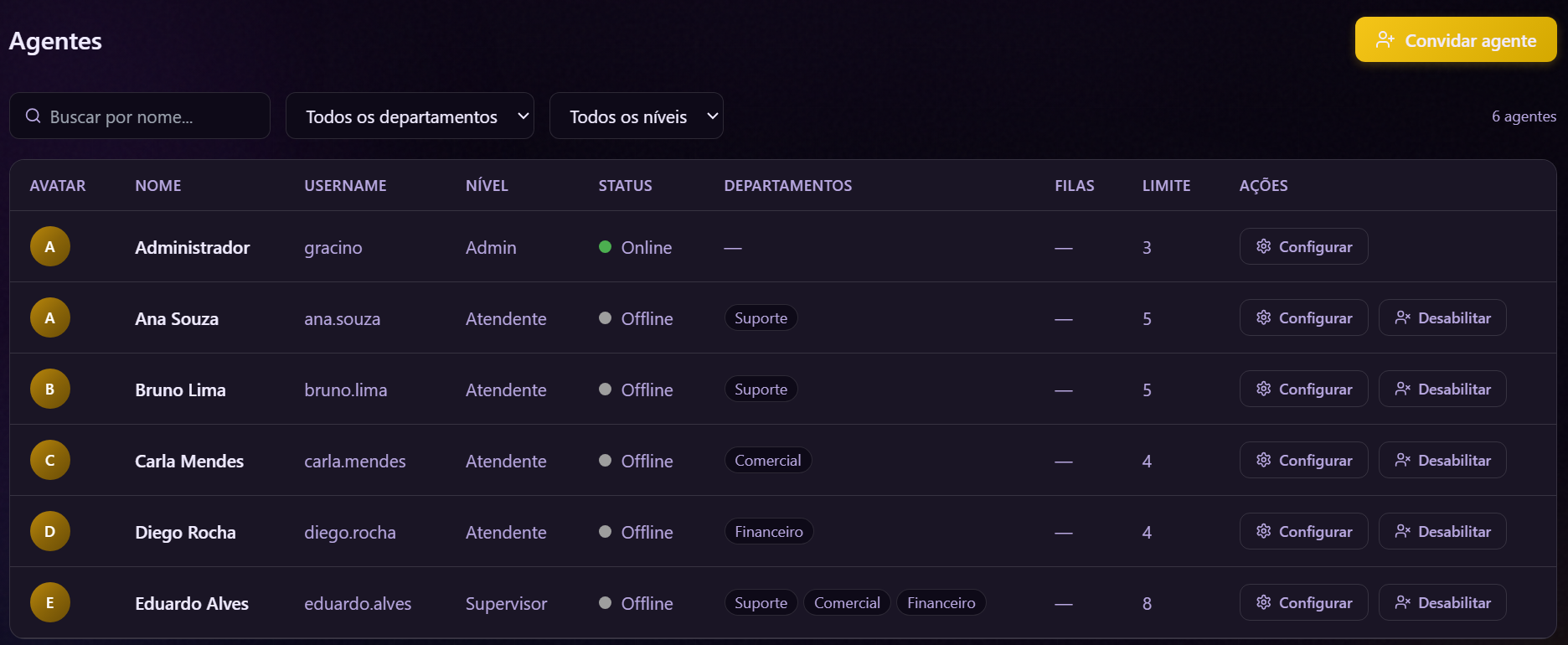
Task: Click the LIMITE column header
Action: pyautogui.click(x=1166, y=186)
